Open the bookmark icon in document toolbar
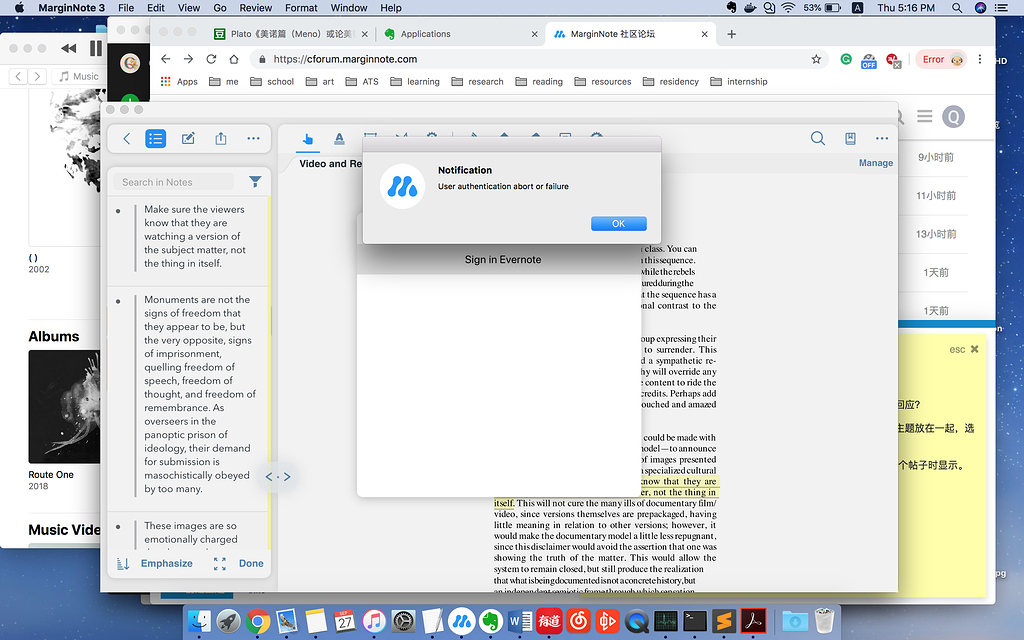The image size is (1024, 640). pos(850,139)
